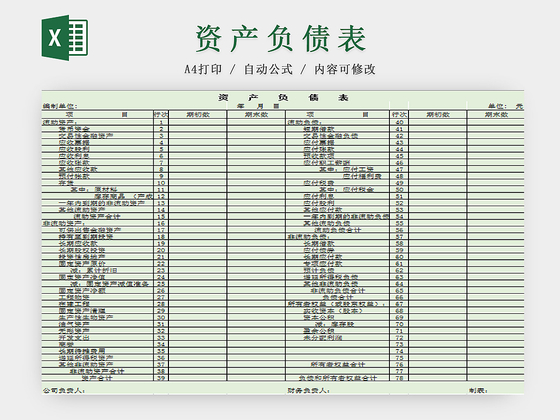Select the 应收利息 item
This screenshot has height=420, width=560.
[74, 156]
